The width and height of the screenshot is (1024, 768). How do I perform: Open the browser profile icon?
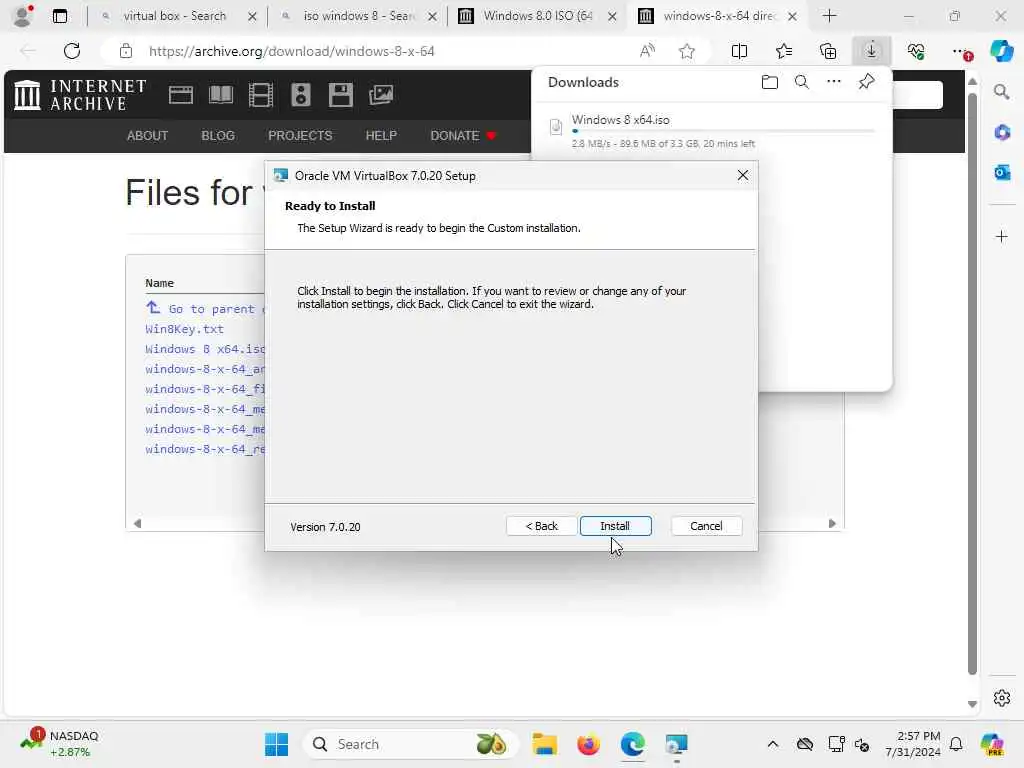(x=23, y=16)
